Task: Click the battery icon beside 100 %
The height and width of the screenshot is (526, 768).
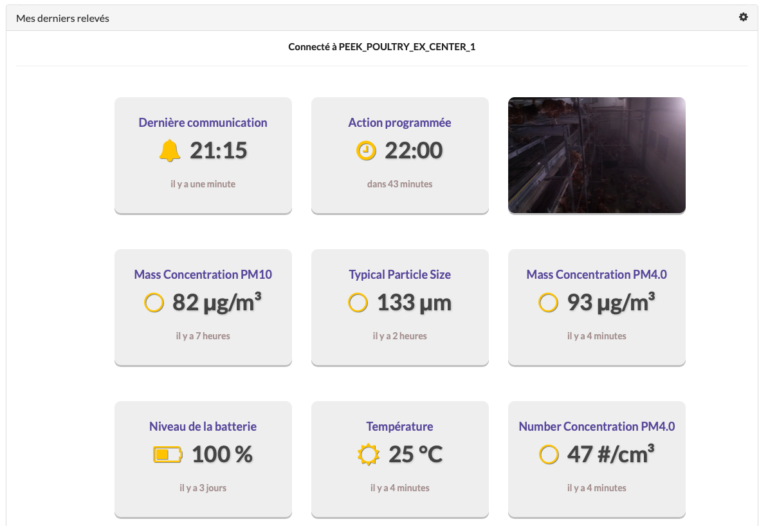Action: click(x=168, y=454)
